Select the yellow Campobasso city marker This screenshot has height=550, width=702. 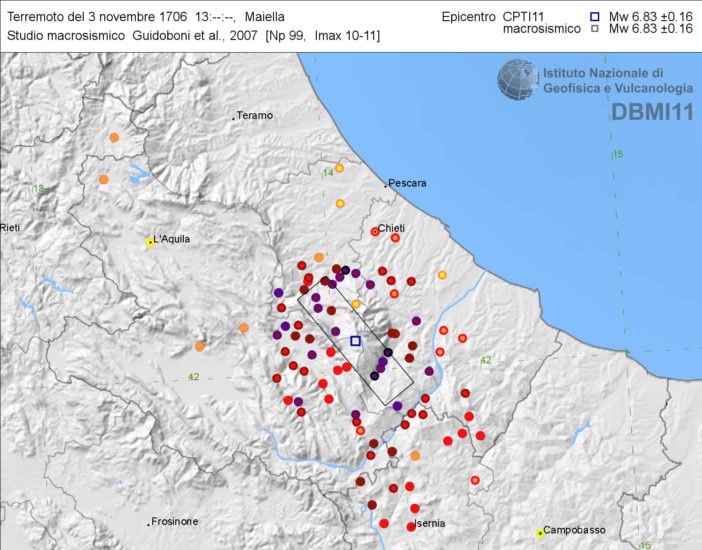point(539,532)
